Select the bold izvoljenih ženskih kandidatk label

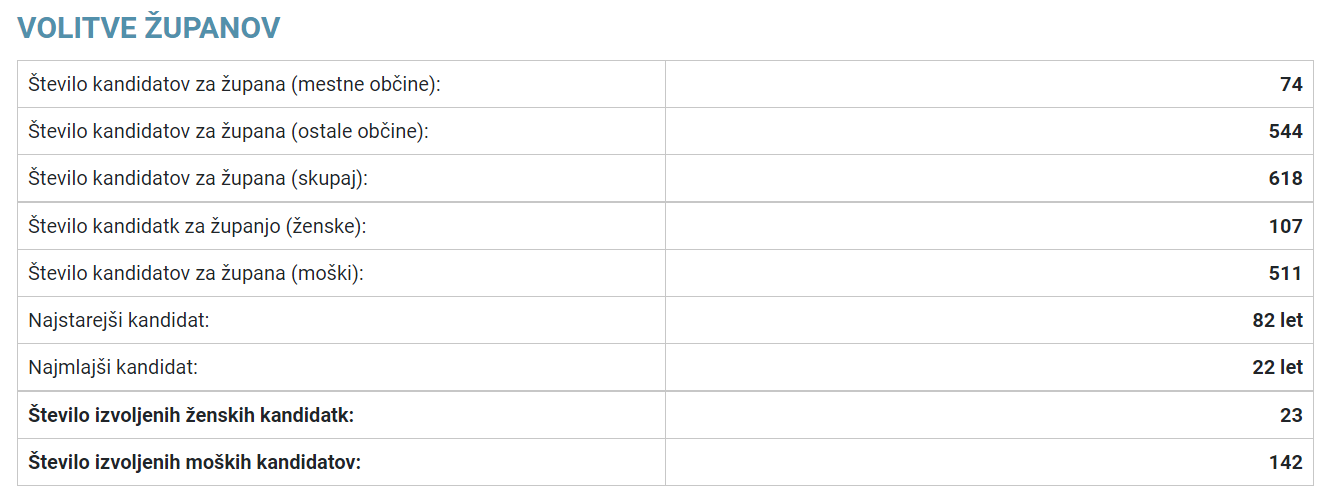[192, 415]
